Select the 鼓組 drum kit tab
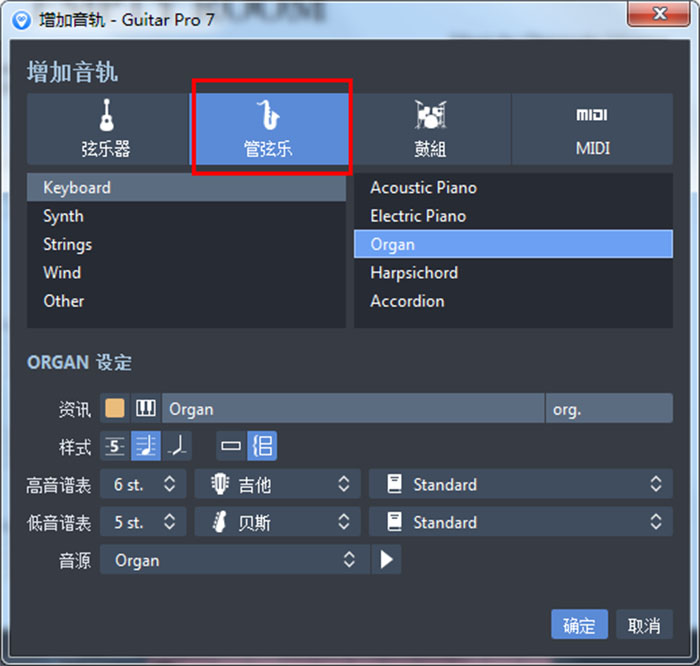700x666 pixels. coord(430,129)
